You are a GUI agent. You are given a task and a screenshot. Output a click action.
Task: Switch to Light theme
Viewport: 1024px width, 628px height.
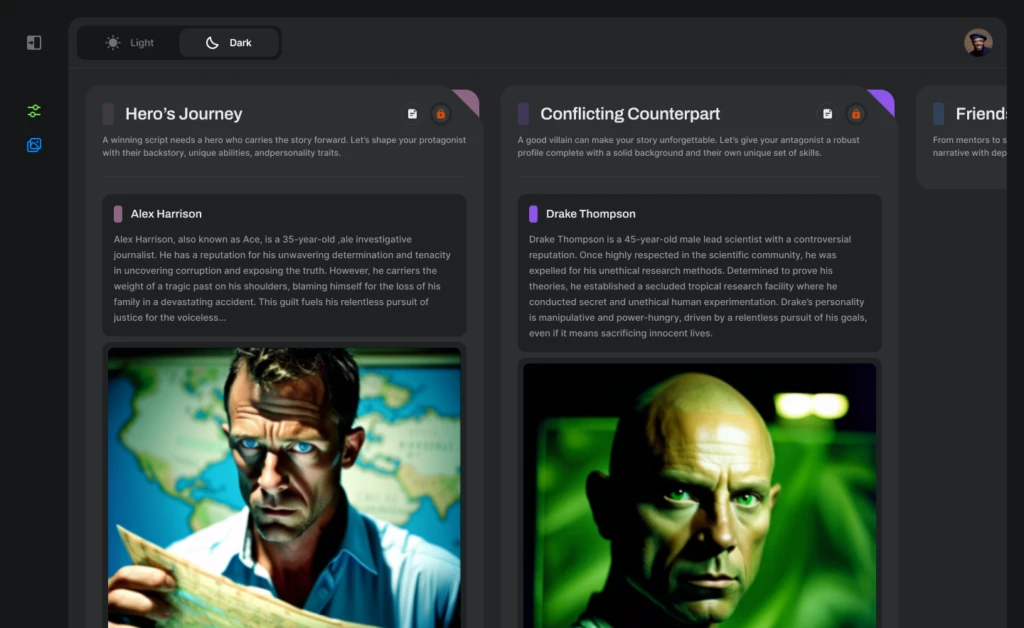129,42
